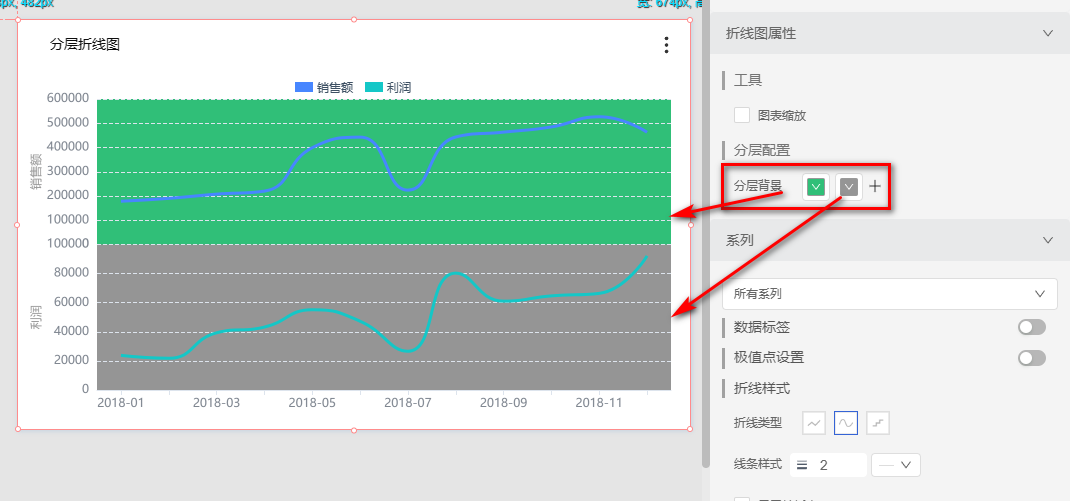Select the smooth curve line type
Screen dimensions: 1070x501
point(846,423)
